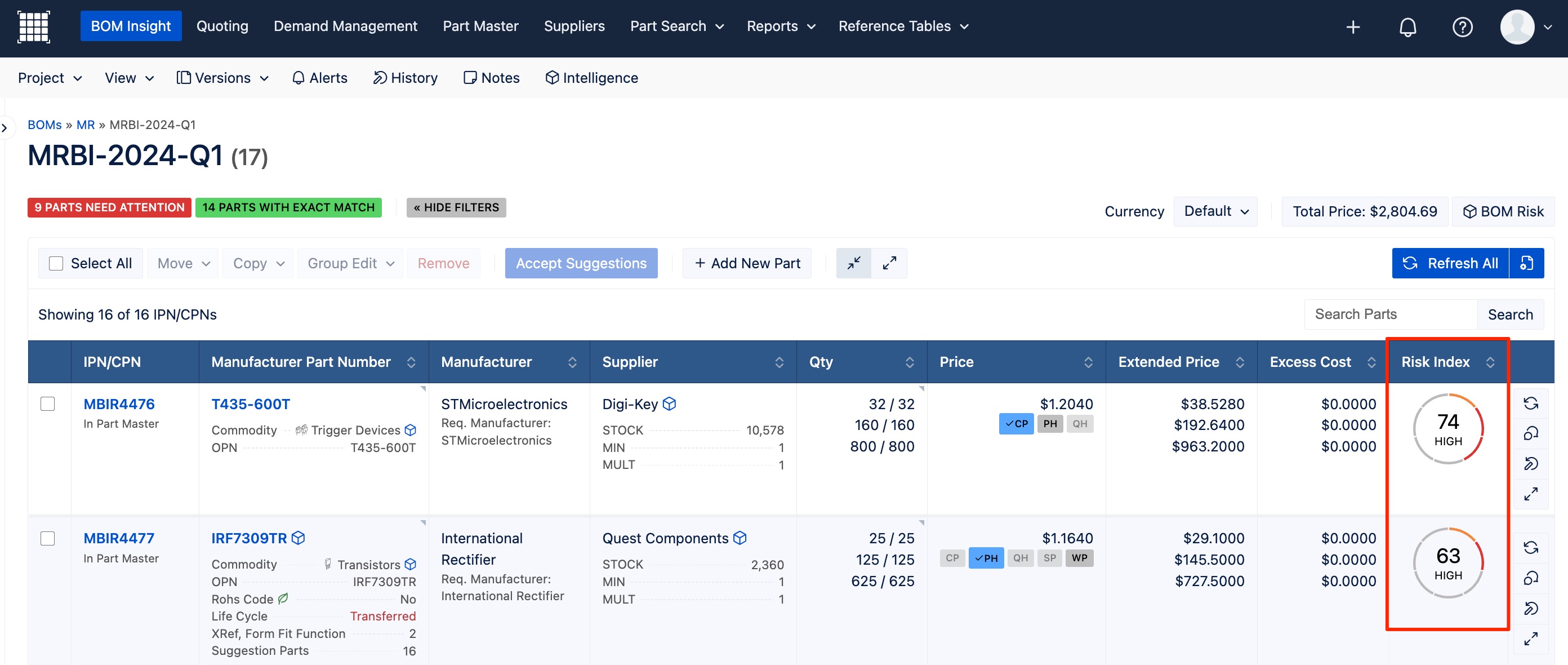The height and width of the screenshot is (665, 1568).
Task: Open BOM Risk button
Action: tap(1503, 211)
